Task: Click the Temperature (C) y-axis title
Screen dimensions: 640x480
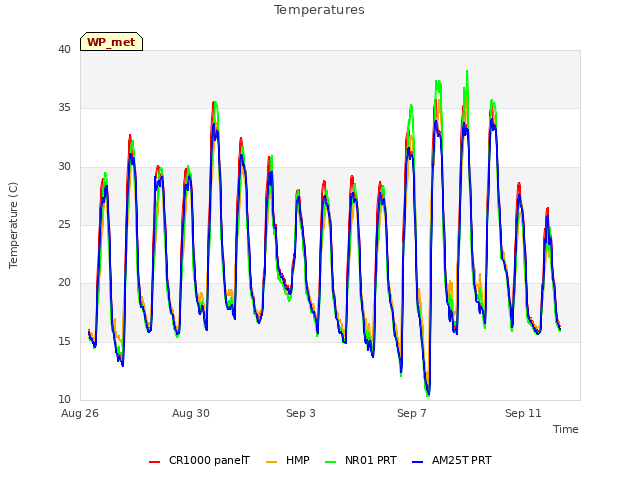Action: (13, 225)
